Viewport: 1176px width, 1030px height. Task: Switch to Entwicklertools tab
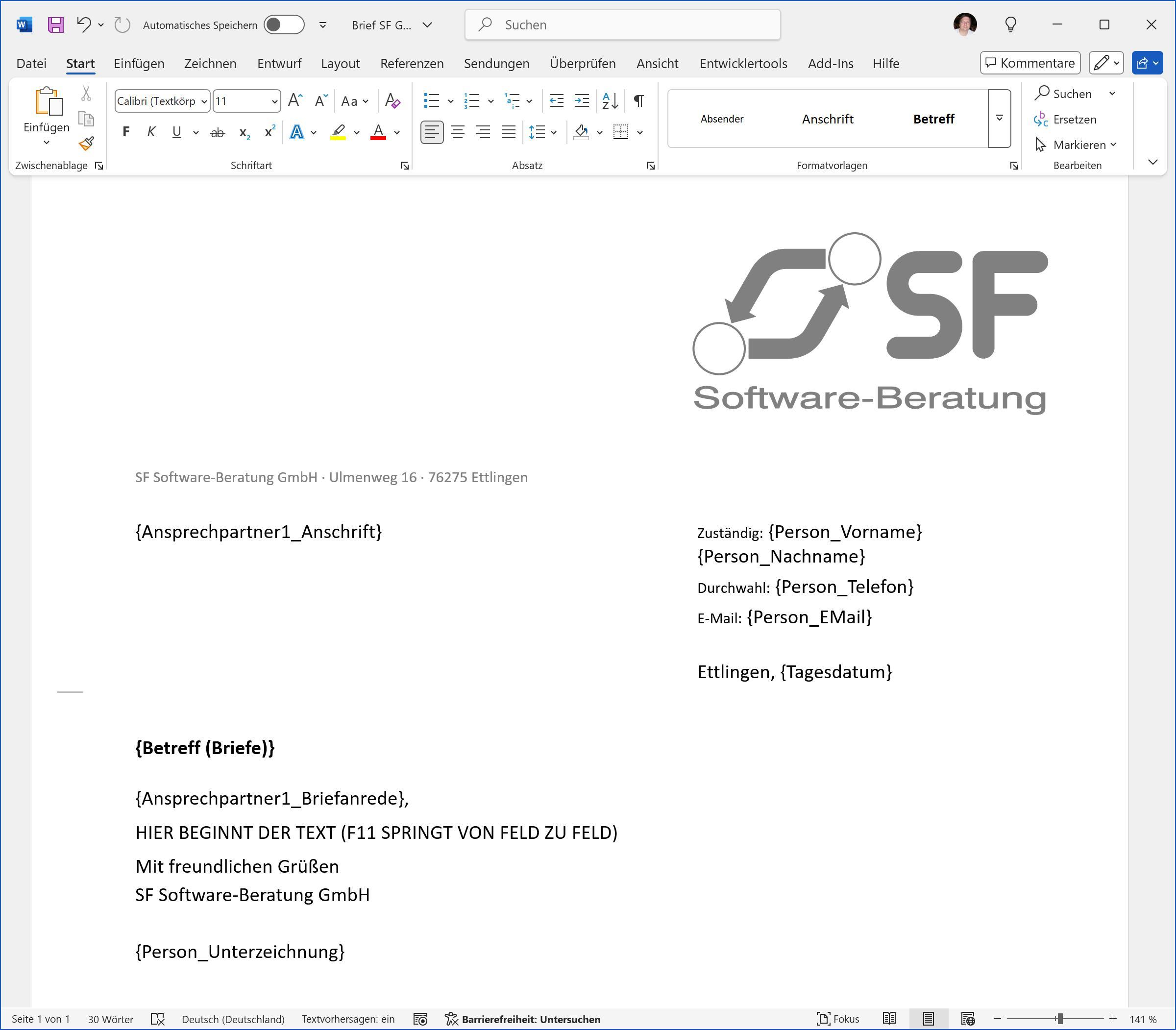[743, 63]
